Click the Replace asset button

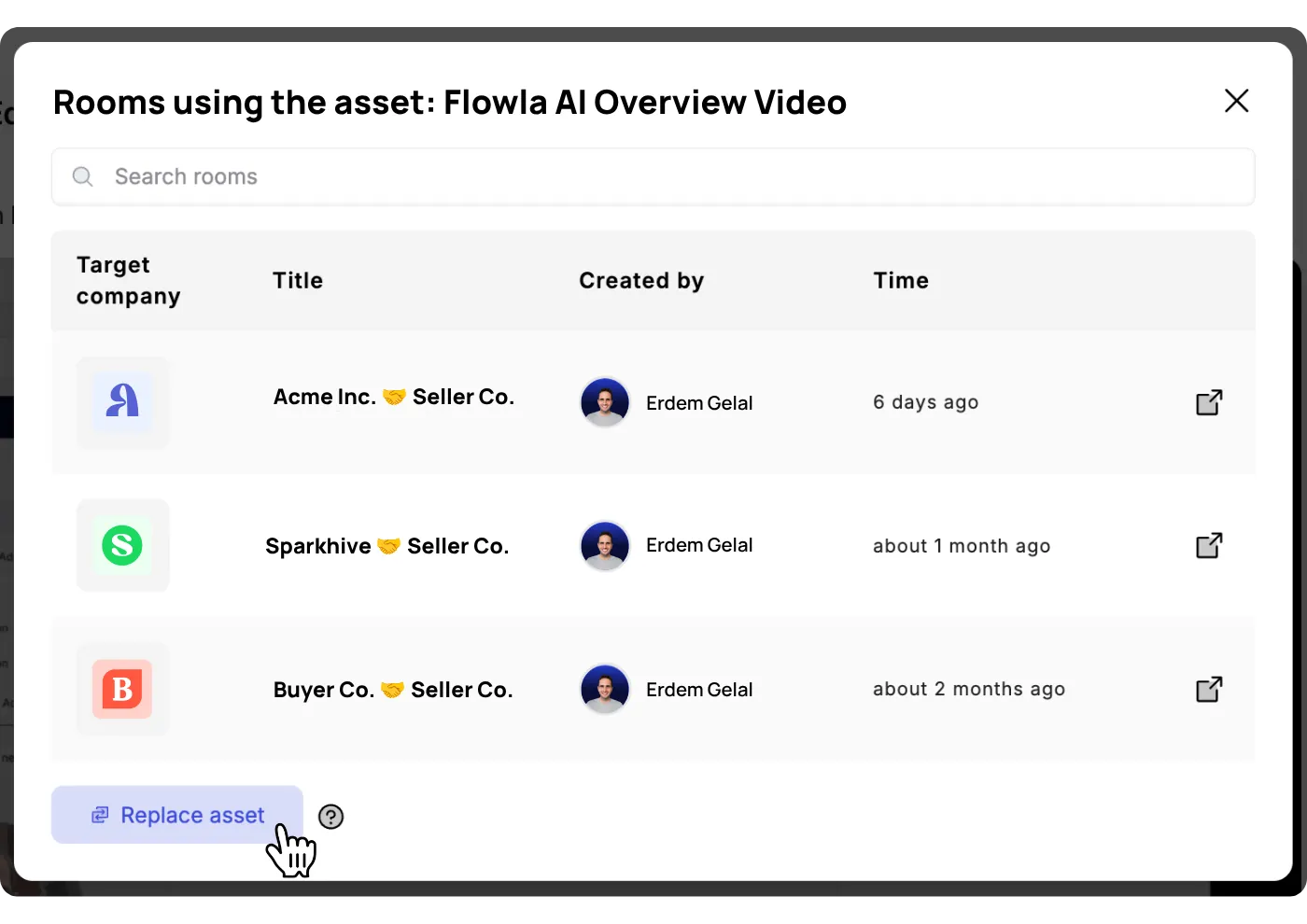tap(177, 815)
